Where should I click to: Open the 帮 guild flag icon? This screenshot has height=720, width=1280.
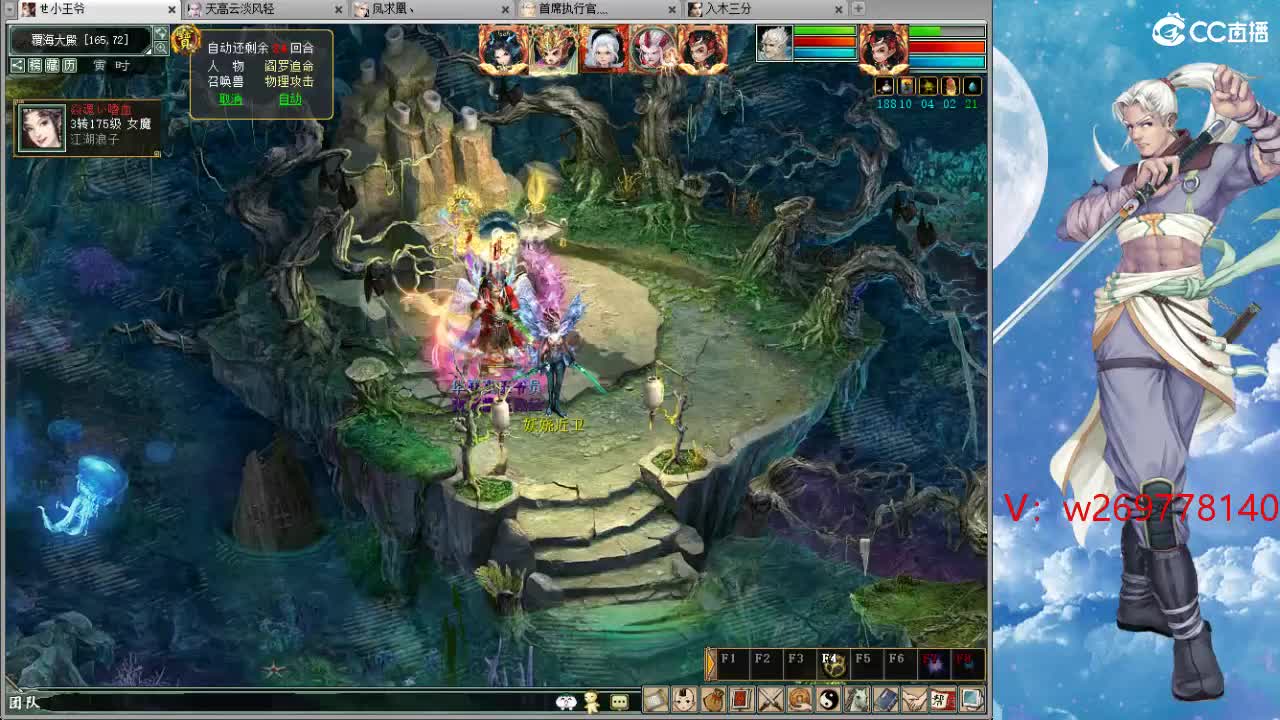(x=942, y=699)
